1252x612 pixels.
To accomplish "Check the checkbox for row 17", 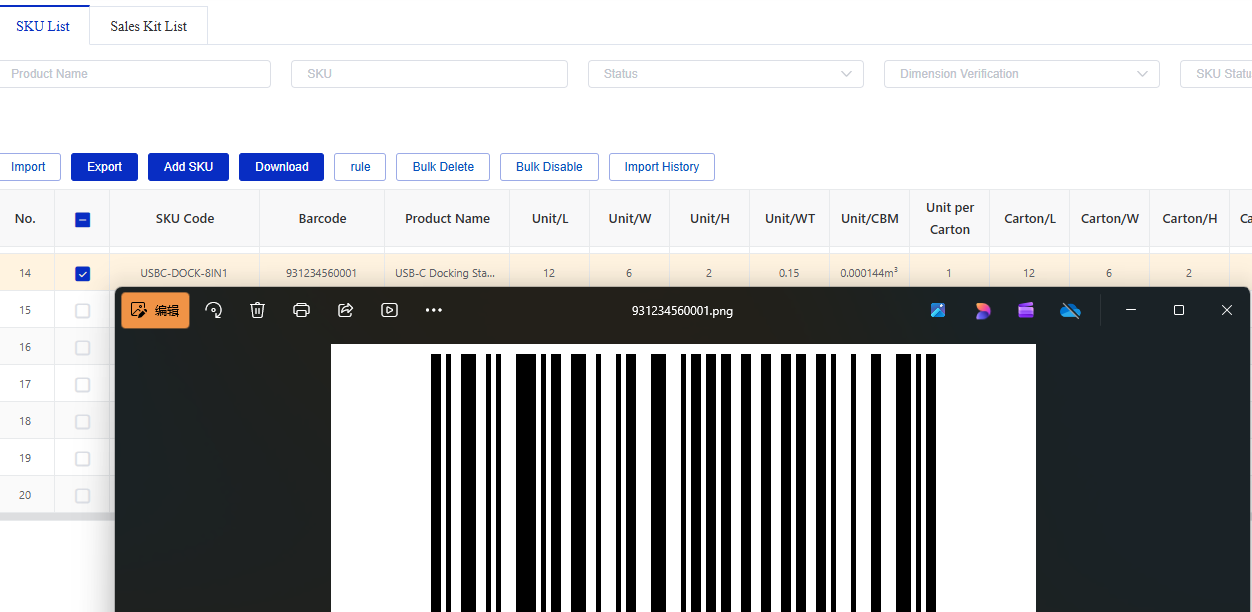I will tap(83, 385).
